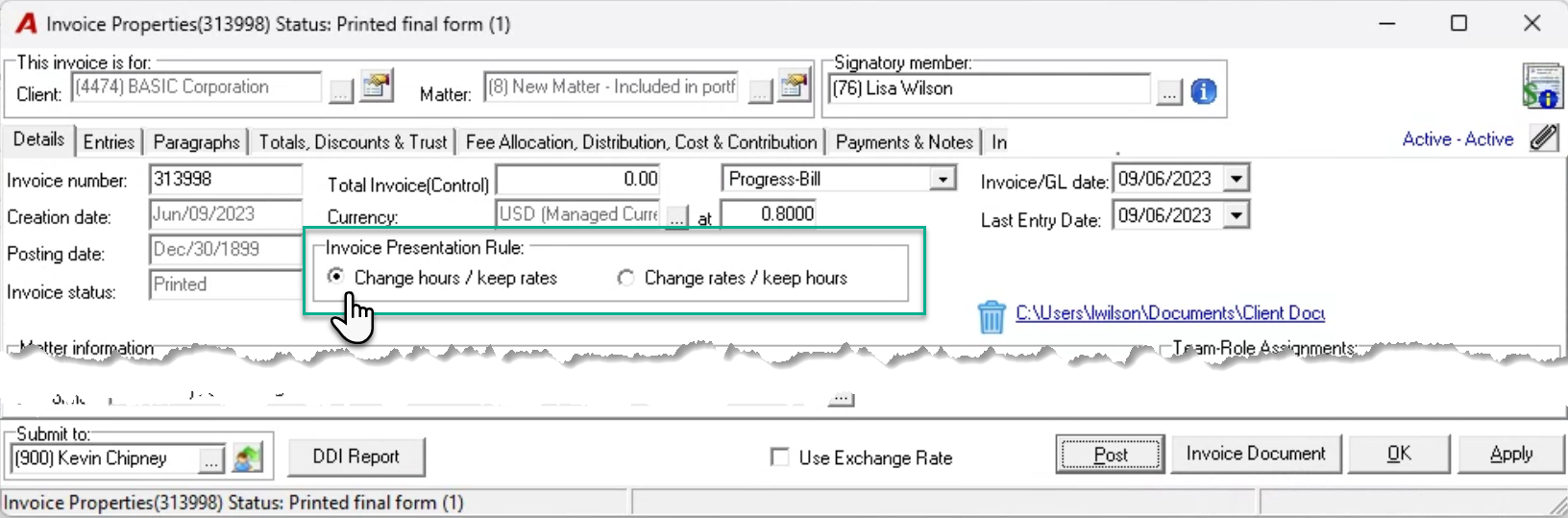Select Change rates / keep hours option

732,278
